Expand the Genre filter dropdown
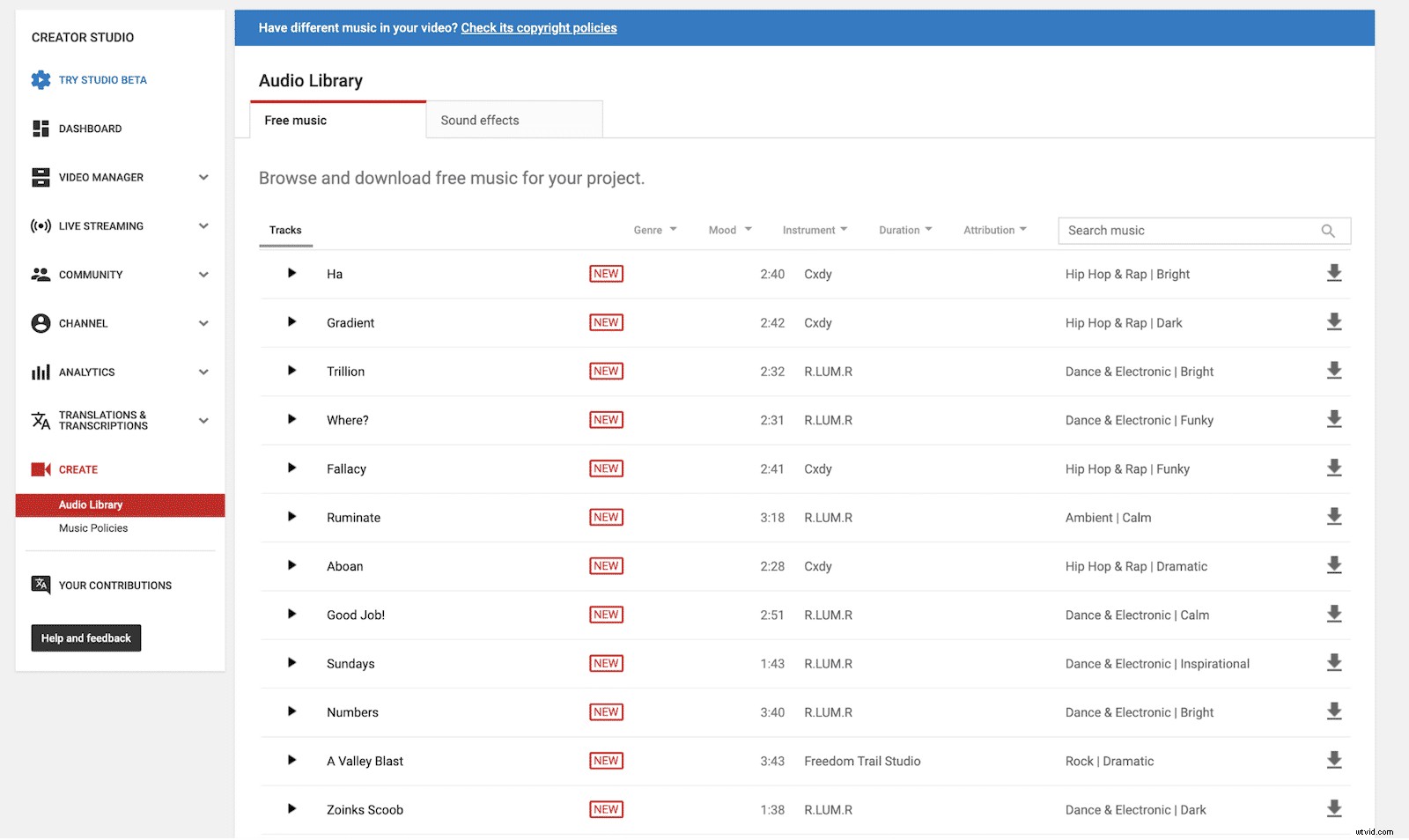This screenshot has height=840, width=1409. click(x=655, y=230)
